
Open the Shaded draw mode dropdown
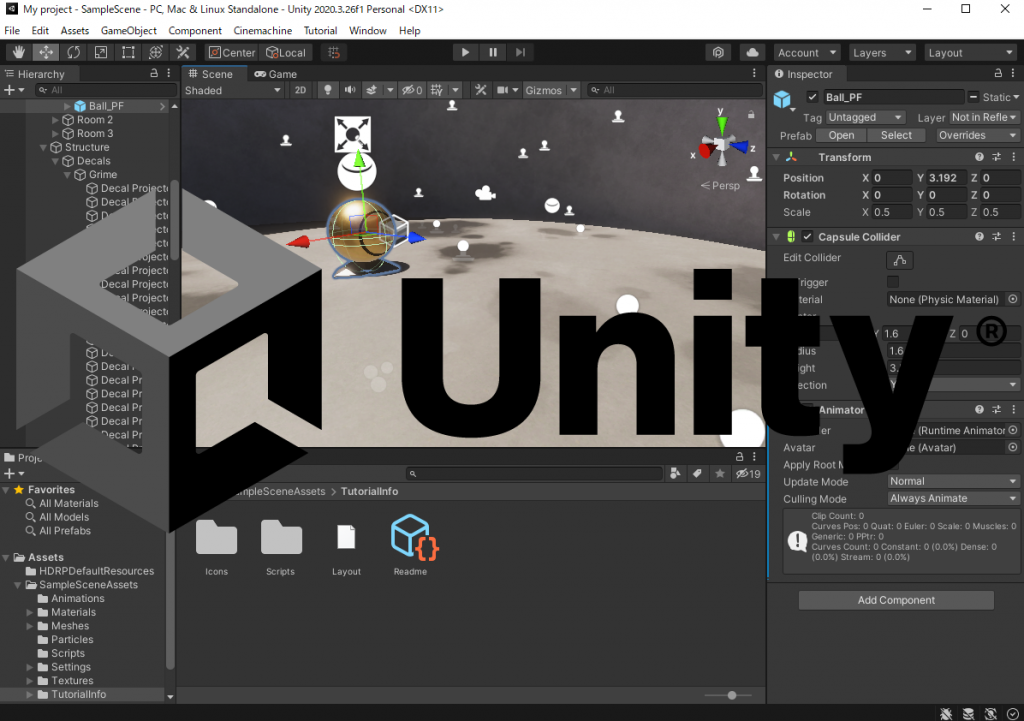[232, 90]
